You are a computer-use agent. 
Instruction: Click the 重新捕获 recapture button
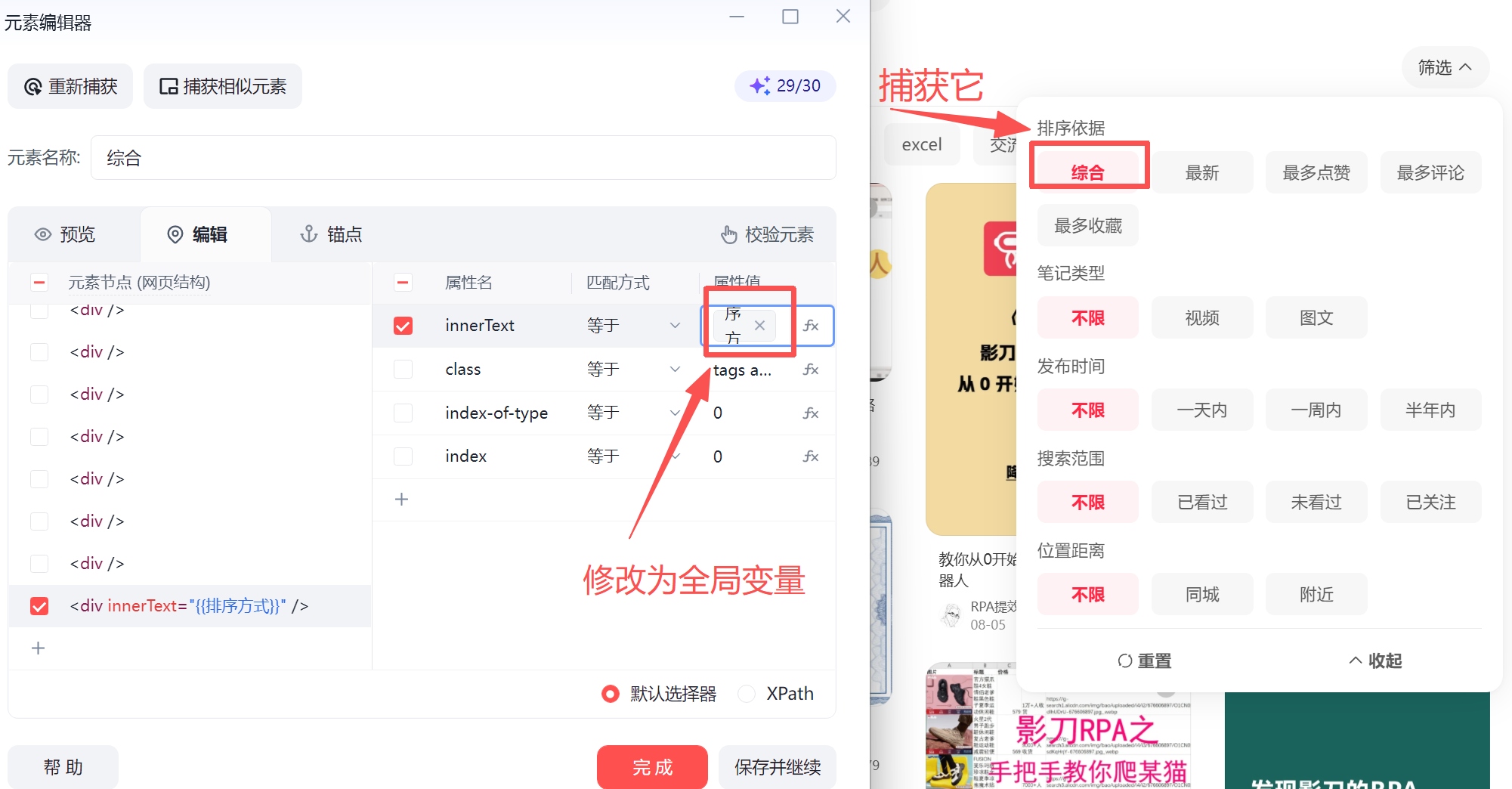tap(70, 86)
